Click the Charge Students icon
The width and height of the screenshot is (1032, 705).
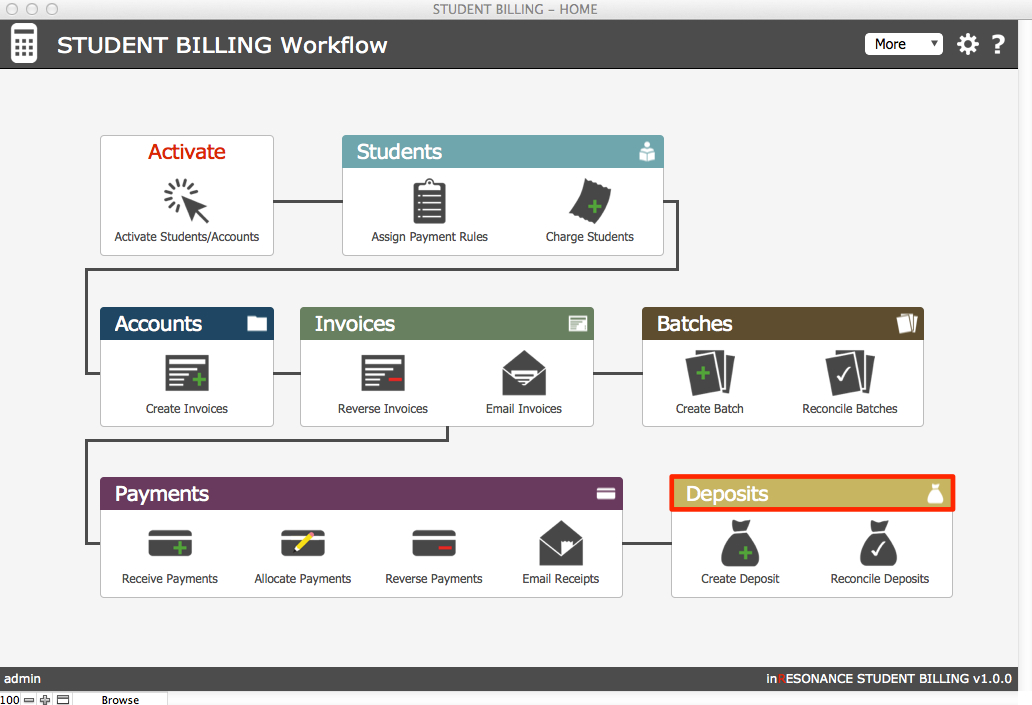tap(589, 201)
